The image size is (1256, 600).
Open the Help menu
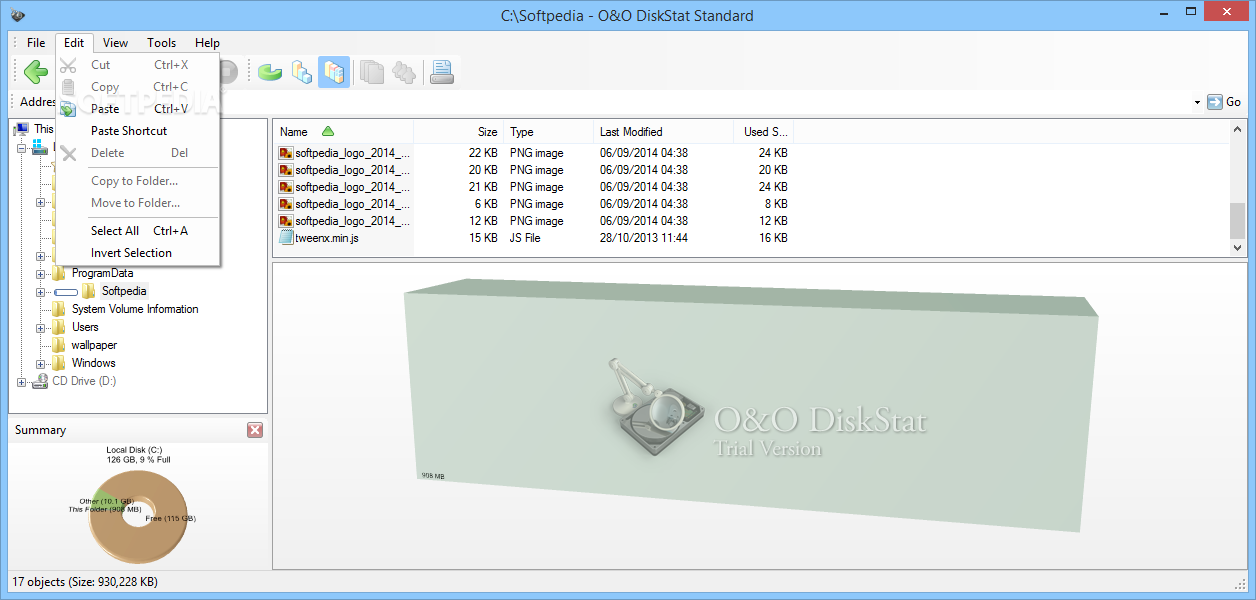coord(207,43)
